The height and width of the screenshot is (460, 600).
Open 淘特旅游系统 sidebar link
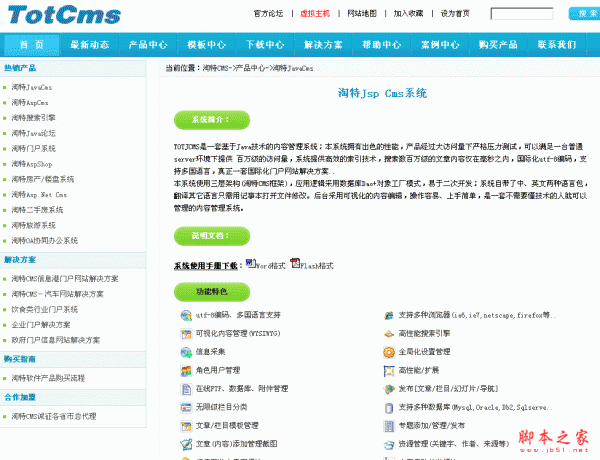pos(33,225)
